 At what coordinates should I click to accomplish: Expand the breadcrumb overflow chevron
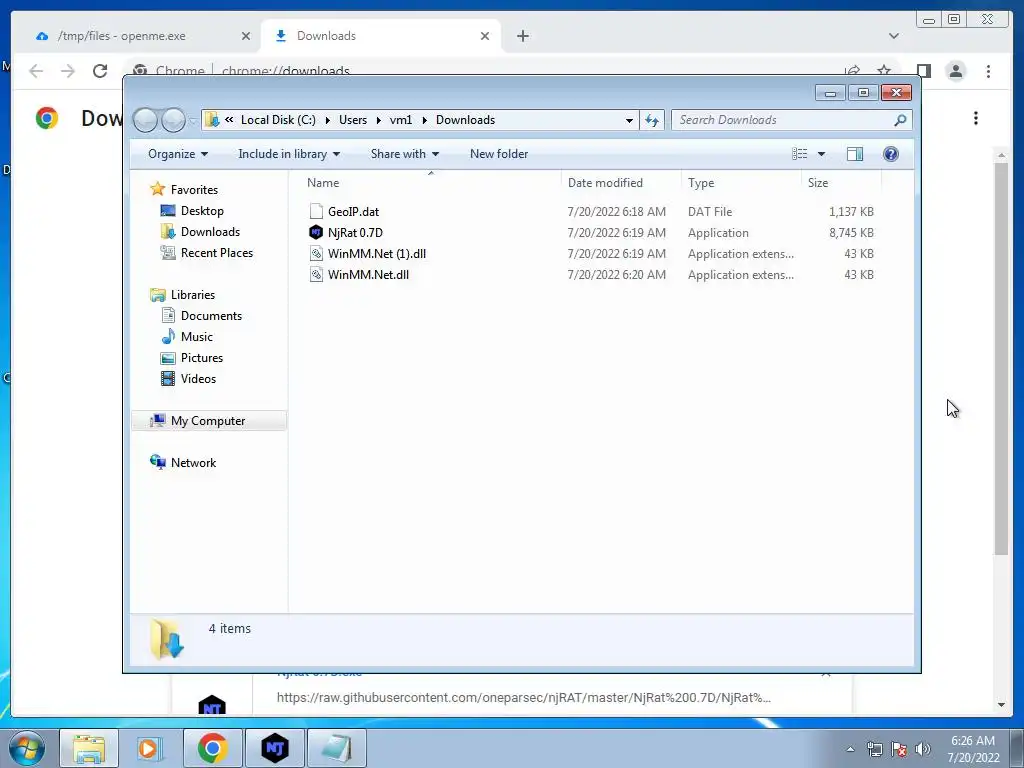229,120
